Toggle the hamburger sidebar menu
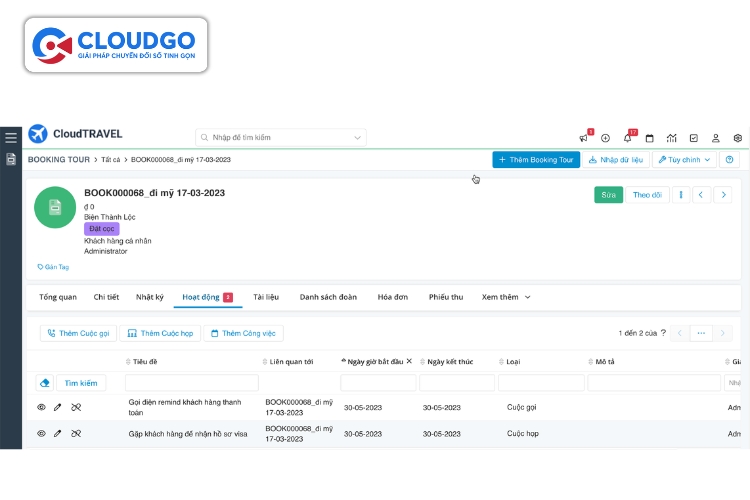The width and height of the screenshot is (750, 500). pos(11,138)
